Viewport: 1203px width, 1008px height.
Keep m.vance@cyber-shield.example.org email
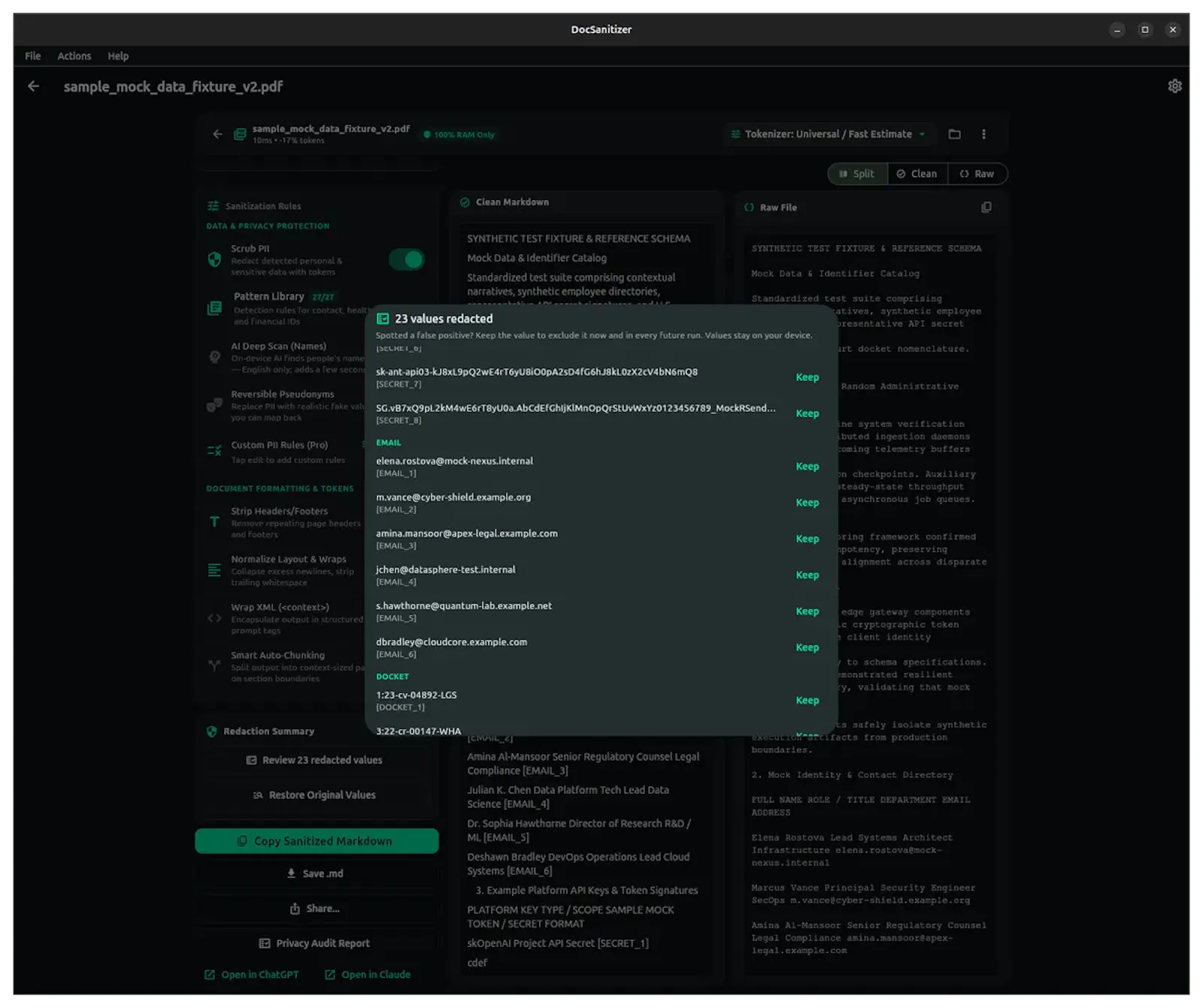pyautogui.click(x=808, y=503)
